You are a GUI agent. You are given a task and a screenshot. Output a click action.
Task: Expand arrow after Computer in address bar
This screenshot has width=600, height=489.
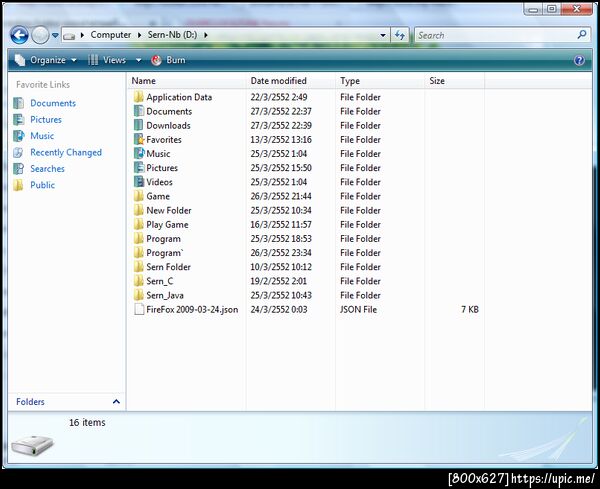tap(139, 35)
